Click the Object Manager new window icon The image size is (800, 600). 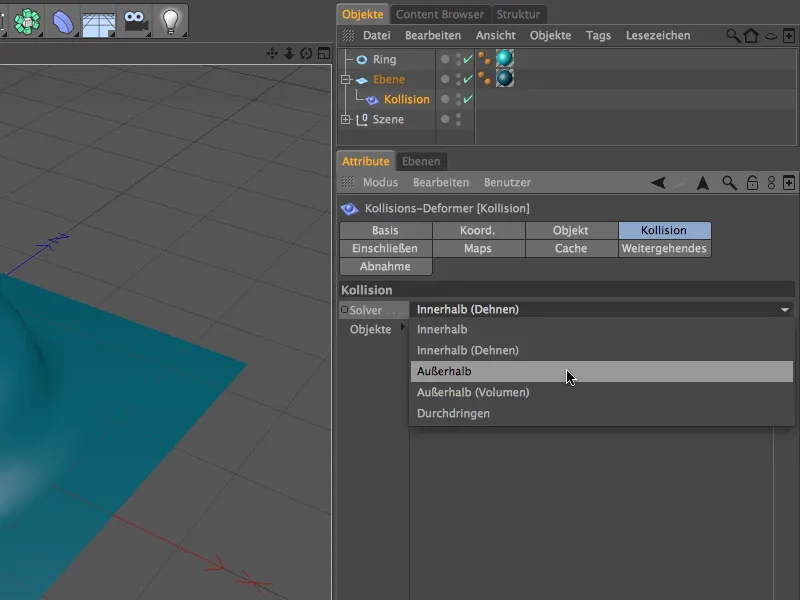[788, 36]
